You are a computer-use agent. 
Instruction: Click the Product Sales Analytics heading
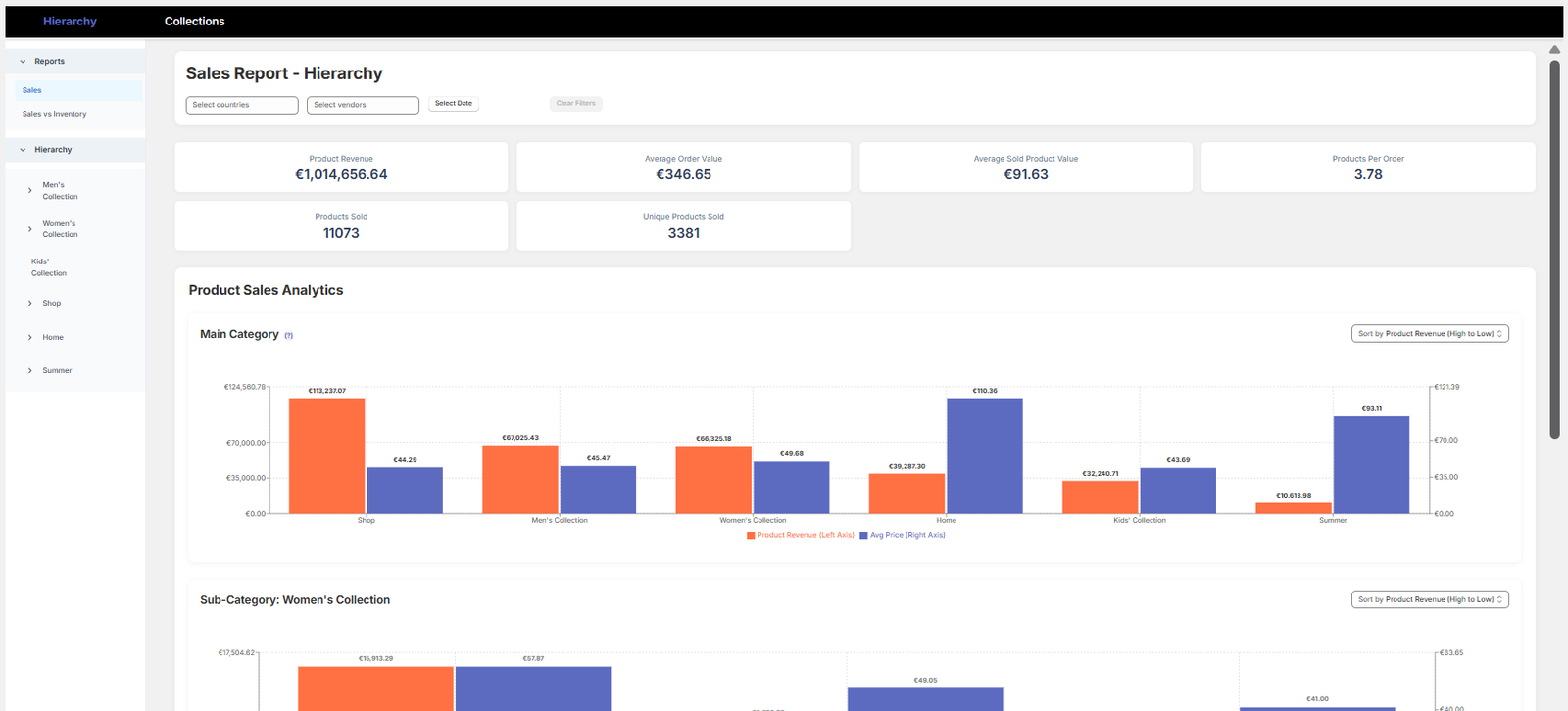click(x=266, y=290)
